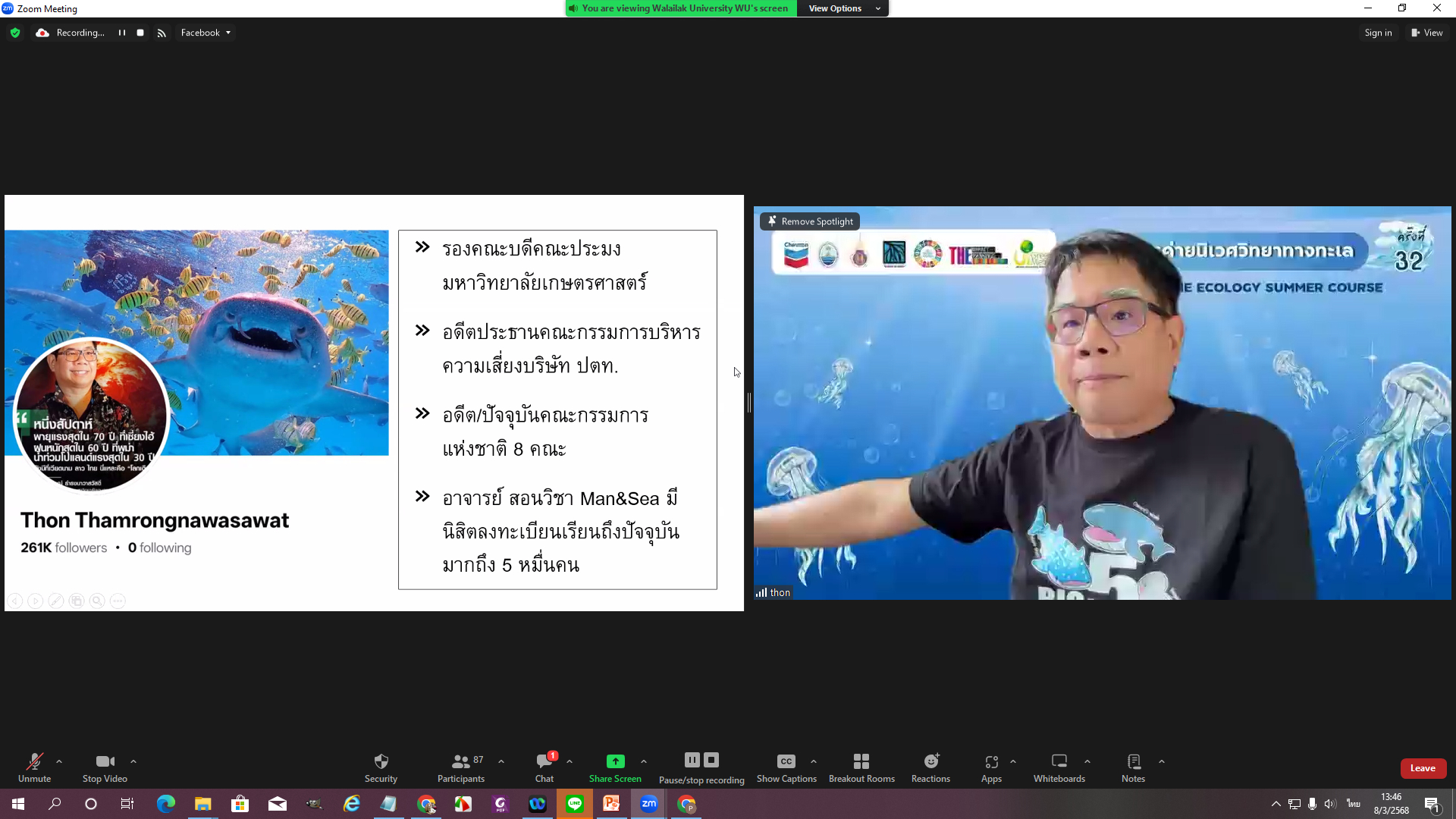The width and height of the screenshot is (1456, 819).
Task: Pause the recording from top bar
Action: coord(121,33)
